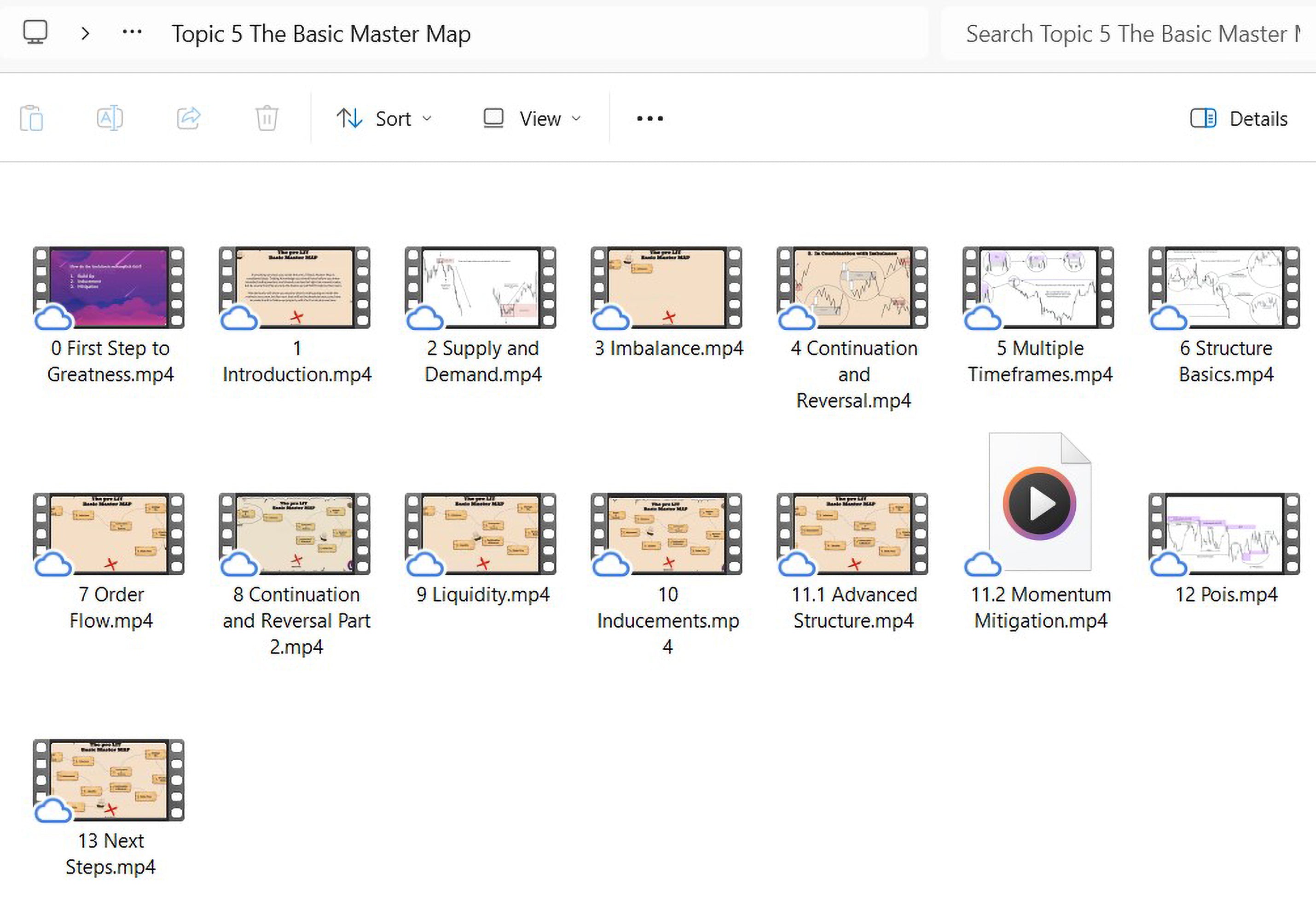Open the See more toolbar options ellipsis

[650, 119]
